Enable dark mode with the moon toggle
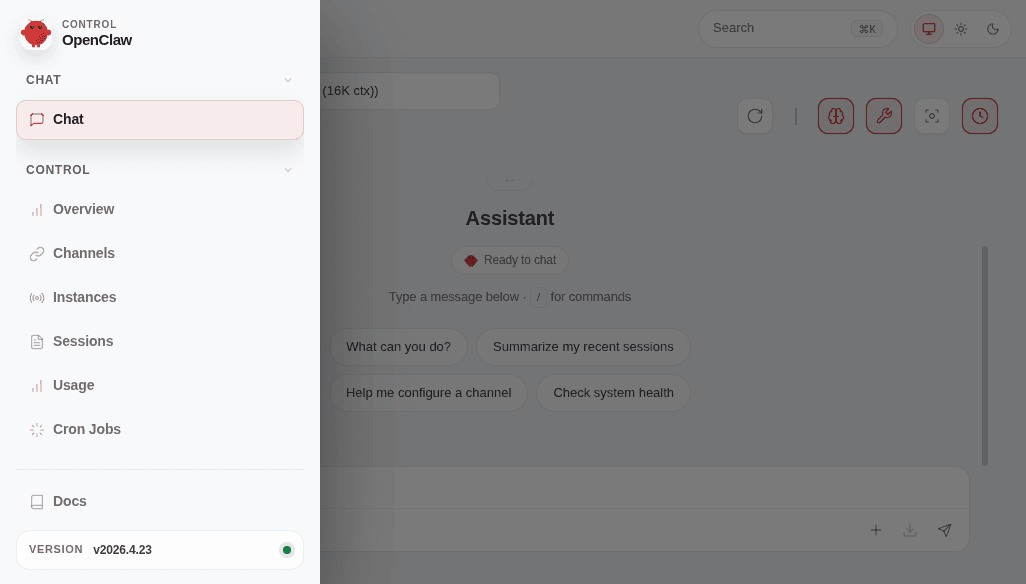 coord(993,29)
